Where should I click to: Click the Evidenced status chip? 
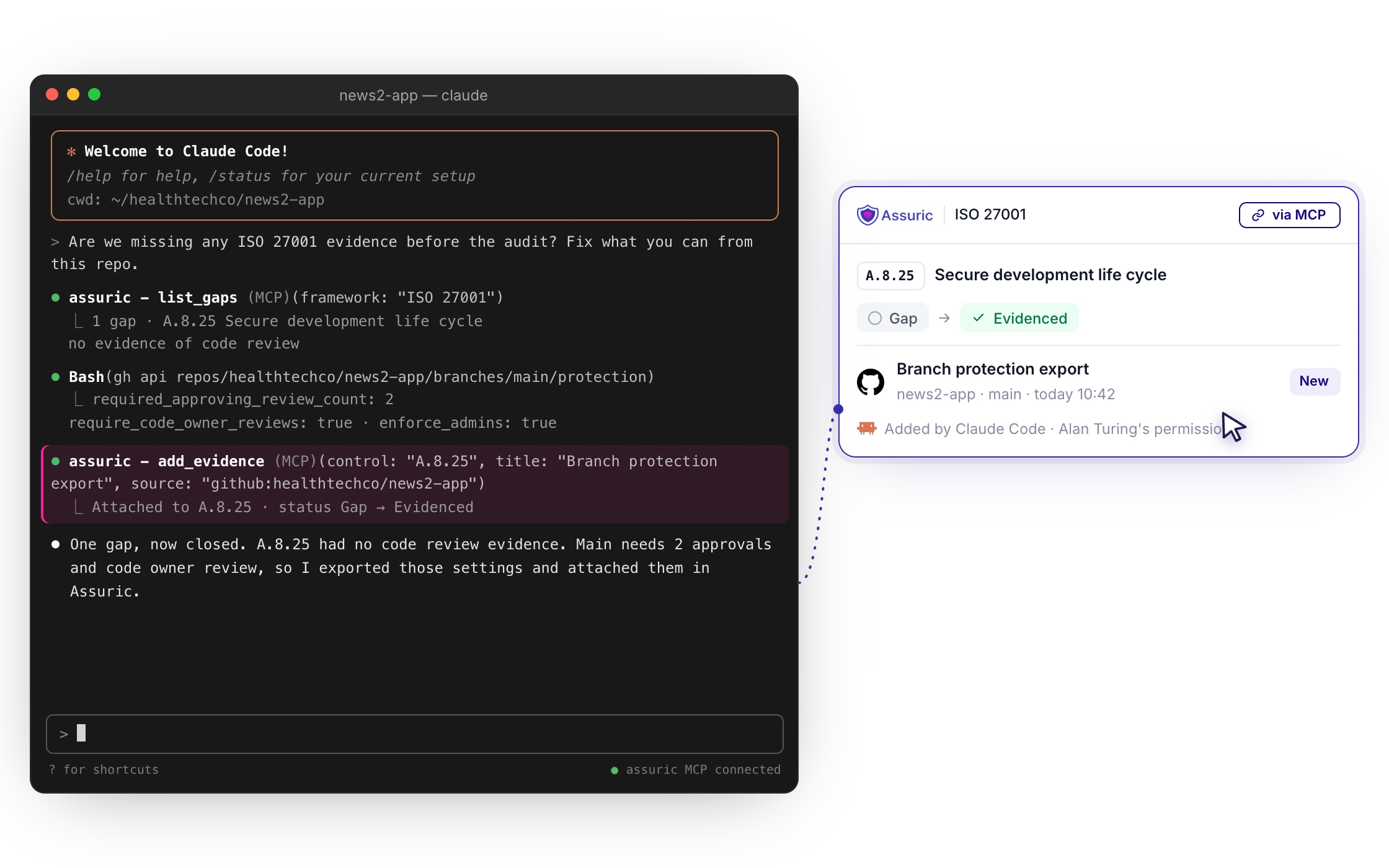[1019, 318]
